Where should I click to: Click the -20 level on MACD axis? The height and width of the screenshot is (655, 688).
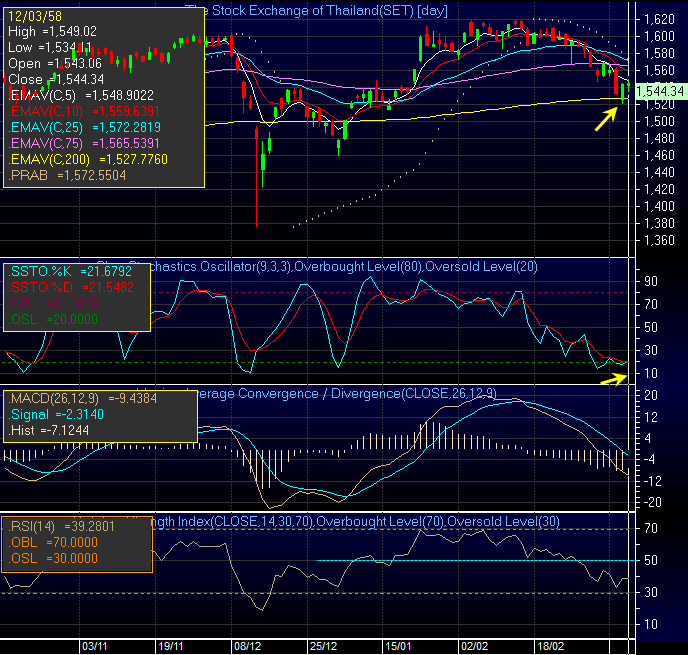[x=652, y=503]
